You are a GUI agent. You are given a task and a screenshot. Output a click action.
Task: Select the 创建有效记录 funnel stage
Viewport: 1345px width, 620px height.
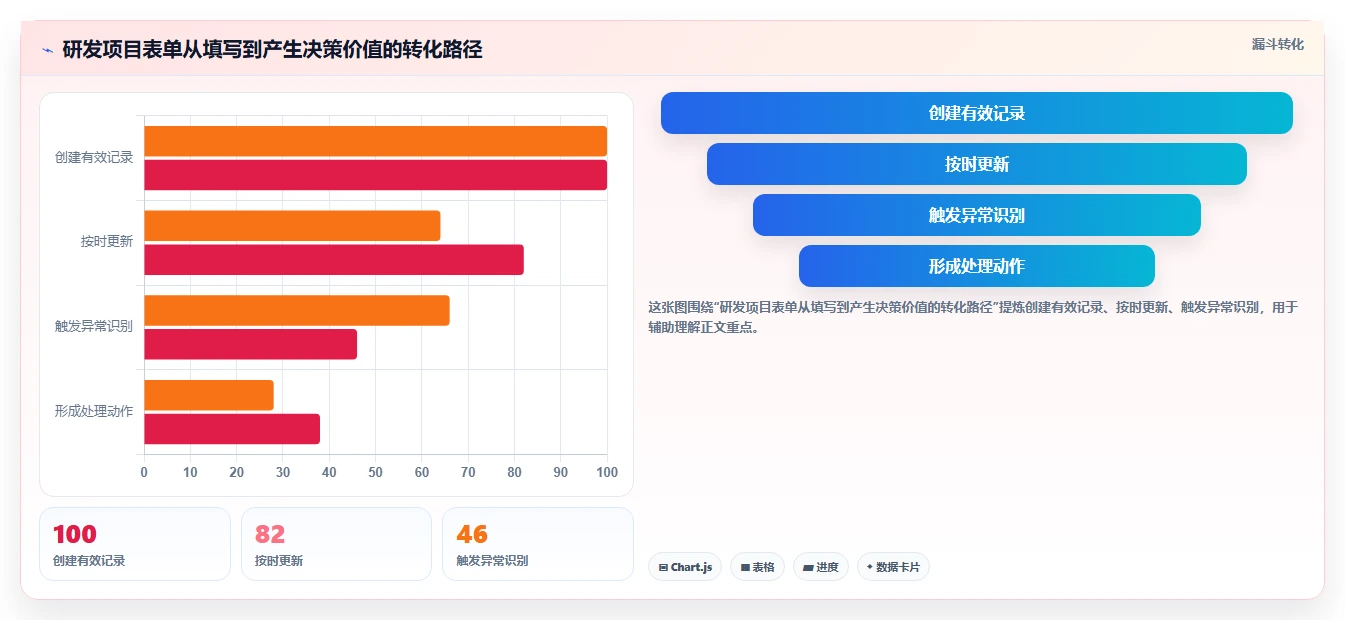coord(976,113)
